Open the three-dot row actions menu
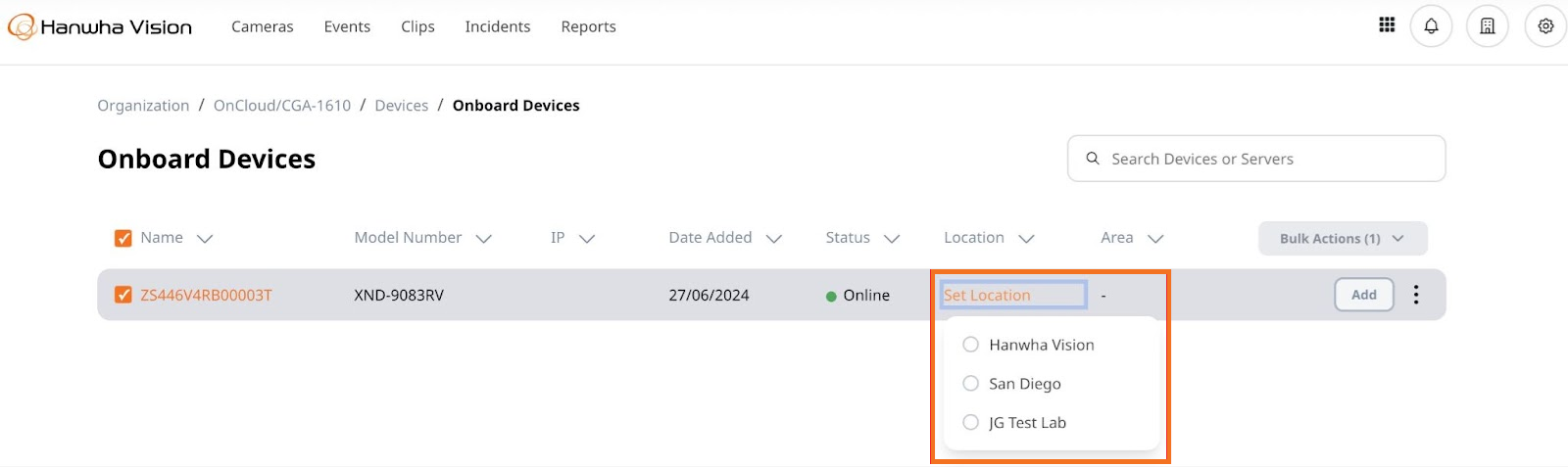 [1416, 295]
